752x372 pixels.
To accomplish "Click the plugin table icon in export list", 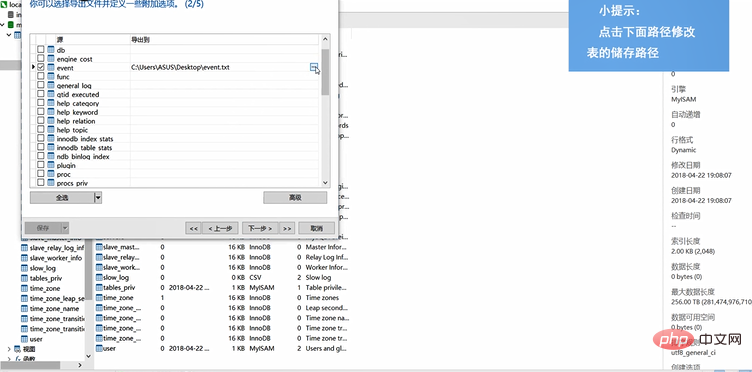I will pyautogui.click(x=51, y=165).
